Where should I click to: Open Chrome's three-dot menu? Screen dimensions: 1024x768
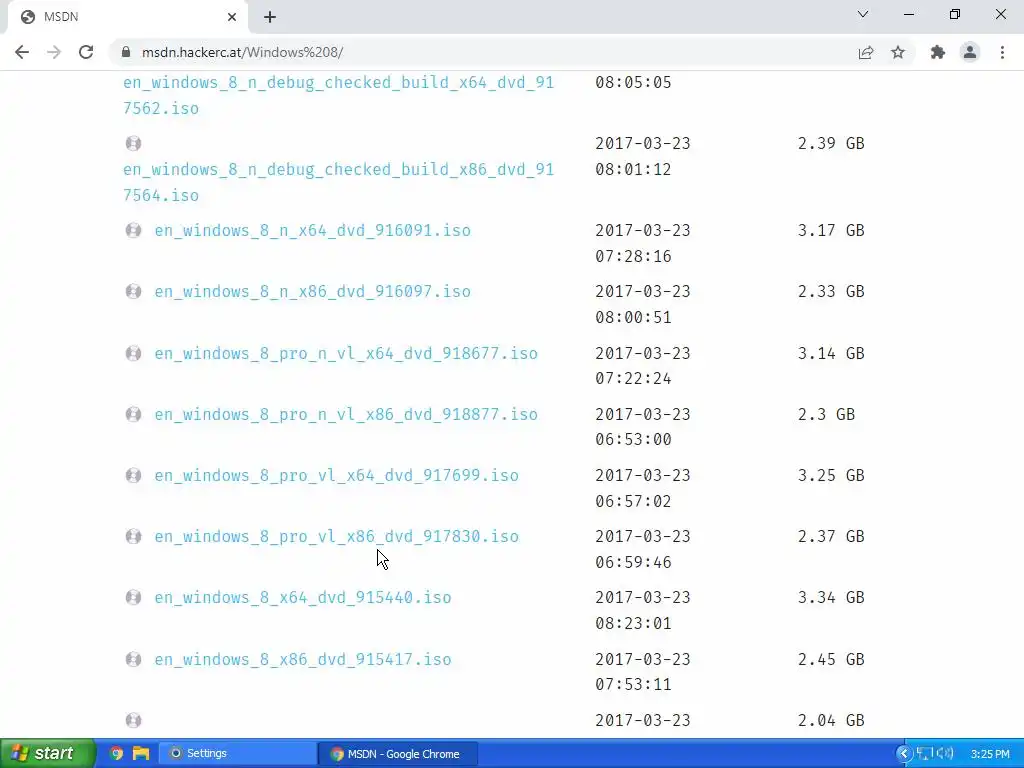(1002, 52)
